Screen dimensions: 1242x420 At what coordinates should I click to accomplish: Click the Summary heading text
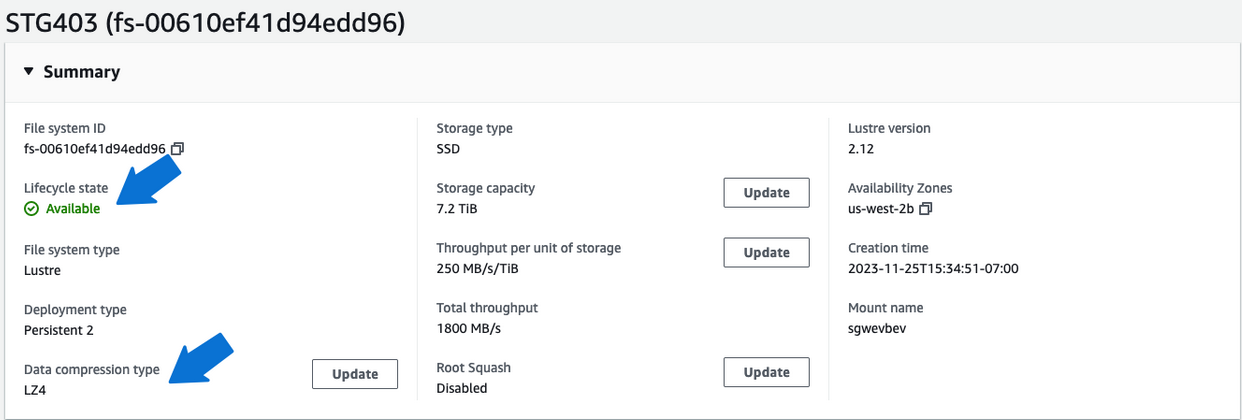coord(82,72)
